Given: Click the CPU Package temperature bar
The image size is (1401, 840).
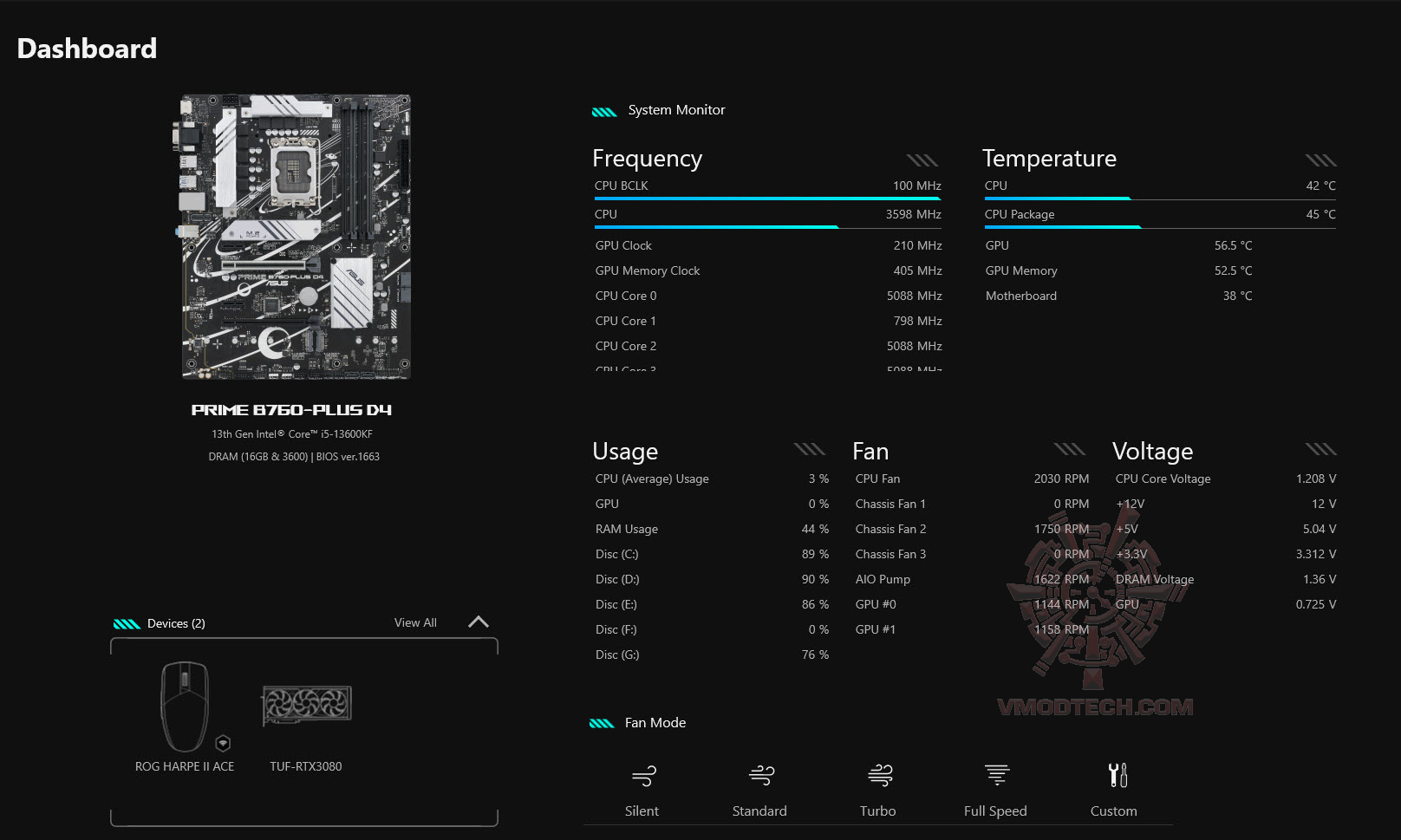Looking at the screenshot, I should click(x=1159, y=227).
